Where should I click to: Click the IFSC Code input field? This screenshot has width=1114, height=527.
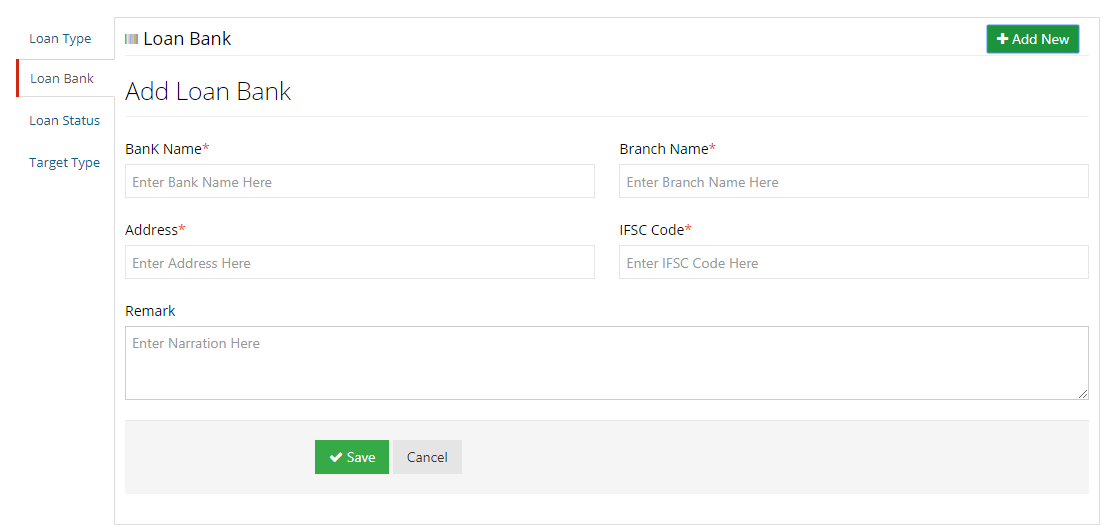pos(853,263)
